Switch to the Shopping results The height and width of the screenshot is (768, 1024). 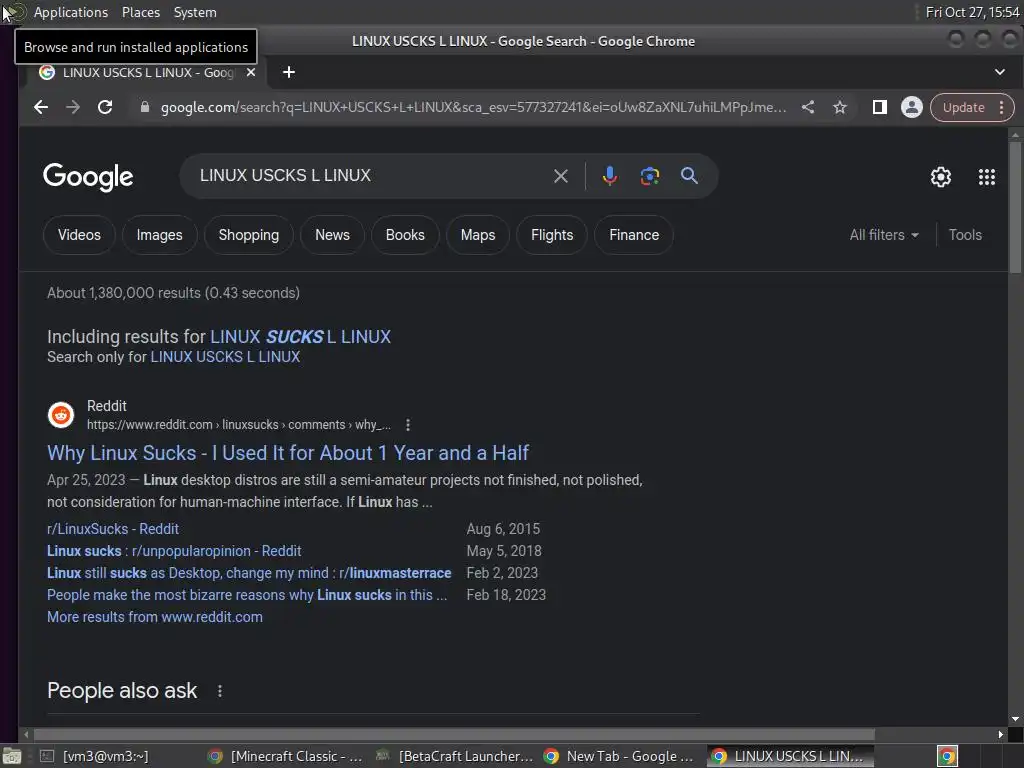click(x=248, y=235)
